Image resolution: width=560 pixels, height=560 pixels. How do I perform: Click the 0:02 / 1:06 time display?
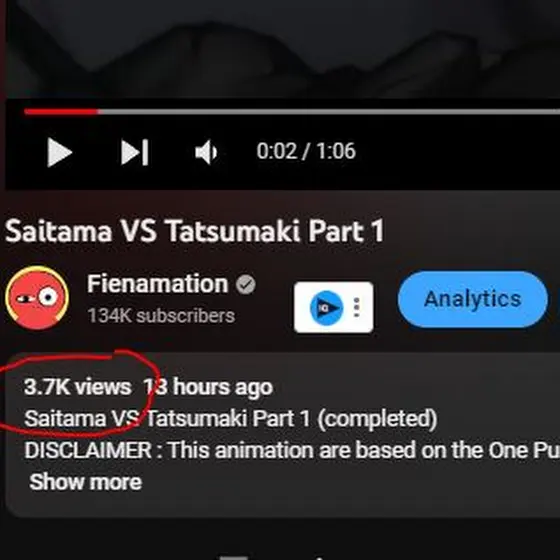(306, 151)
